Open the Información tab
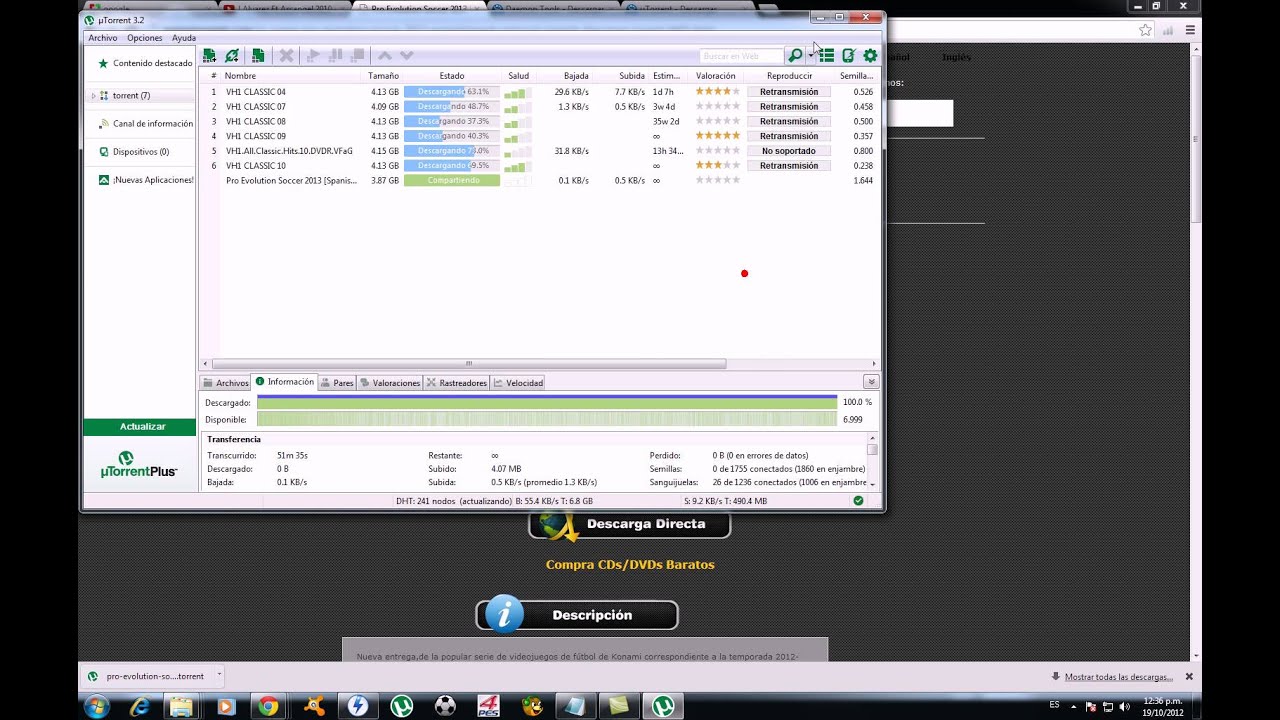 [285, 382]
